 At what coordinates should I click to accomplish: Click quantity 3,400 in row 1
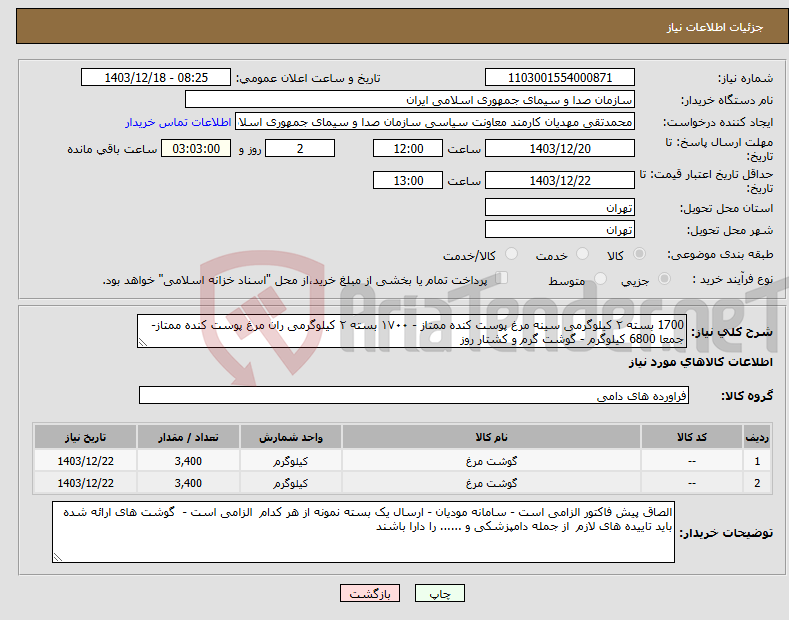[188, 460]
